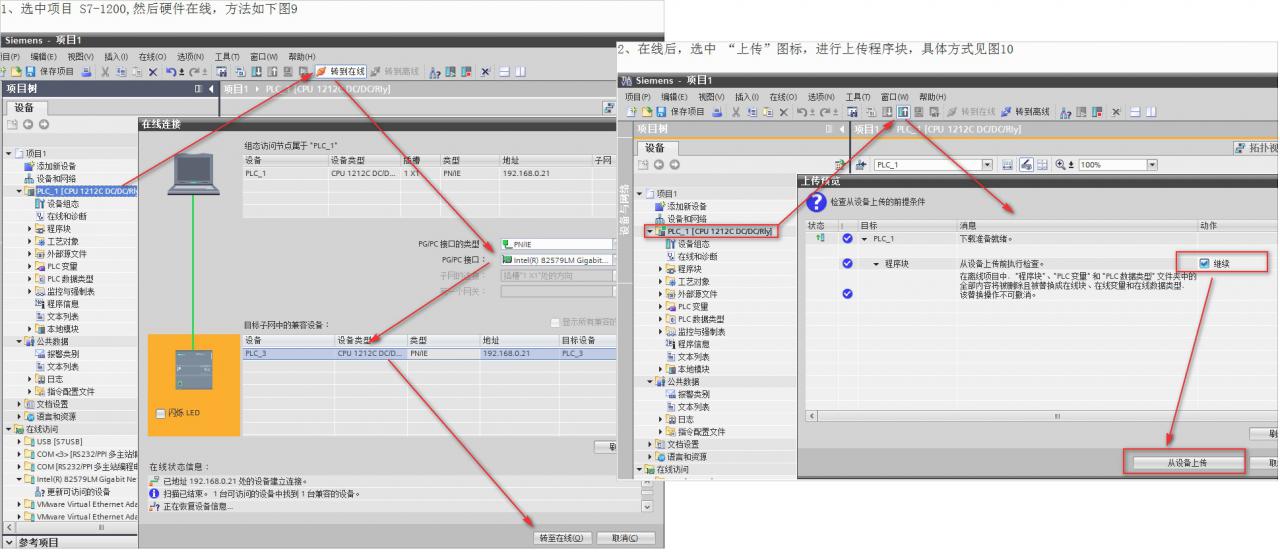Expand 参考项目 panel at bottom left

coord(10,542)
